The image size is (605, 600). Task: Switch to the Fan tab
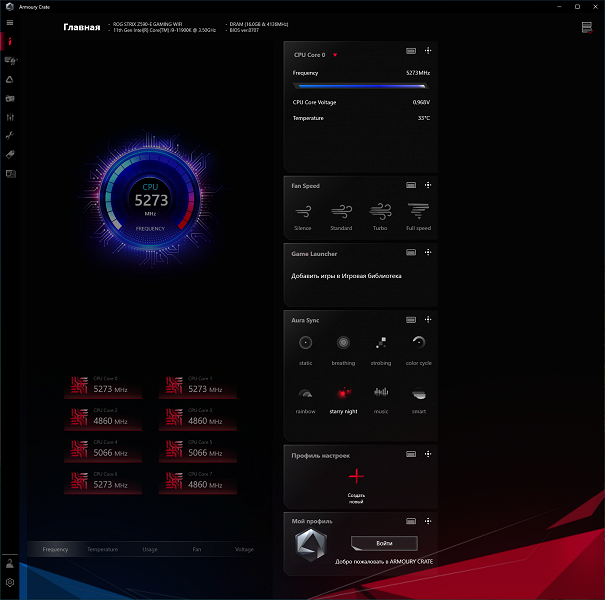pos(197,549)
